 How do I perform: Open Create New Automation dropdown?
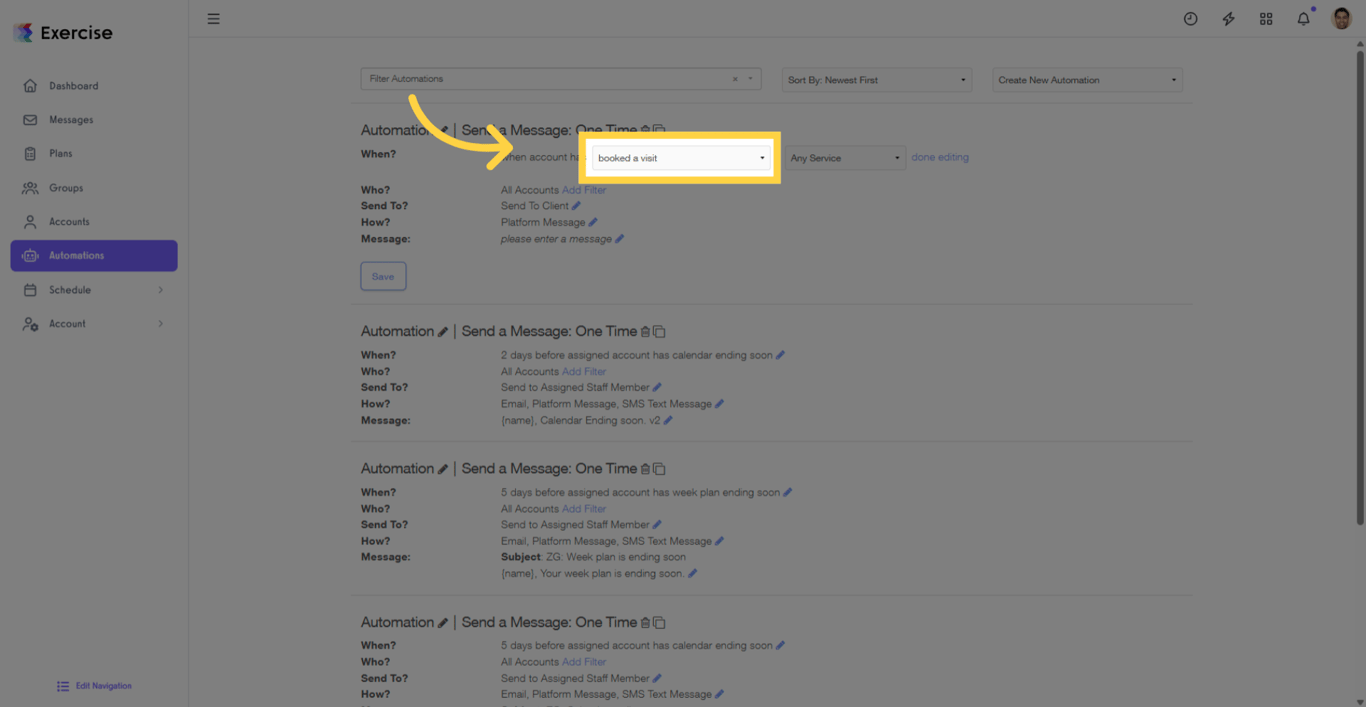click(x=1086, y=80)
